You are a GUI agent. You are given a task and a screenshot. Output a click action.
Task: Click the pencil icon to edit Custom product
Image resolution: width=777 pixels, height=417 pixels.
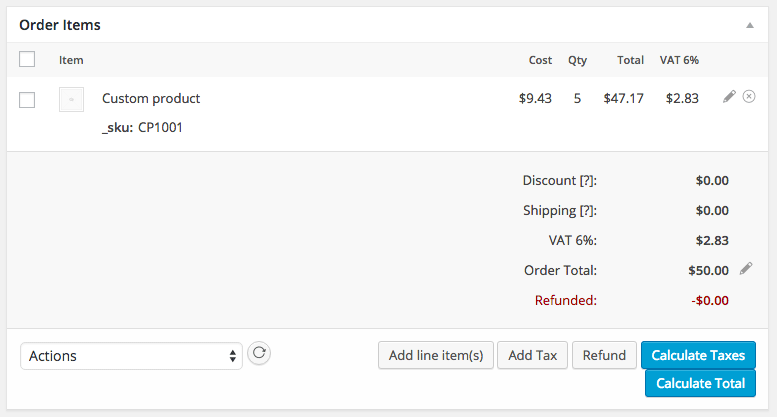pyautogui.click(x=729, y=97)
